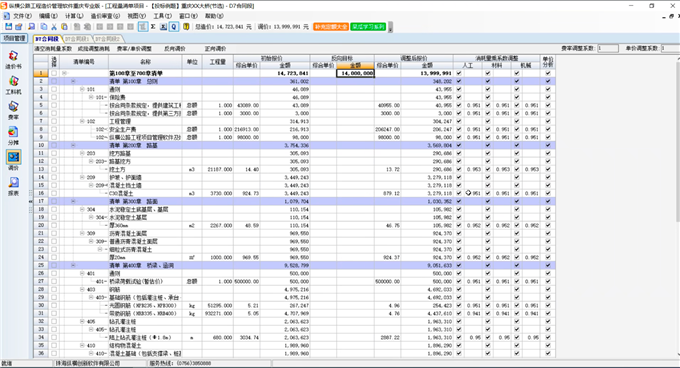Open 造价书 in the left sidebar
The image size is (680, 368).
pos(13,59)
